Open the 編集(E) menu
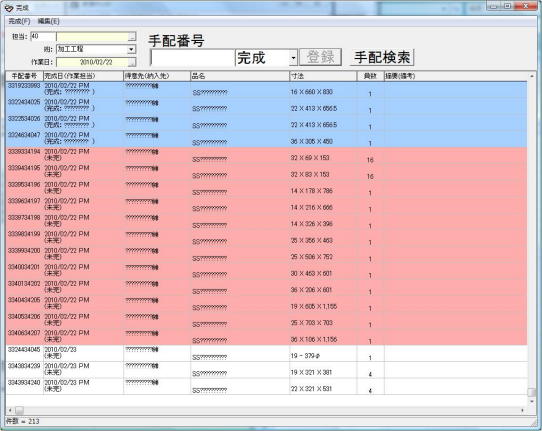 (48, 21)
